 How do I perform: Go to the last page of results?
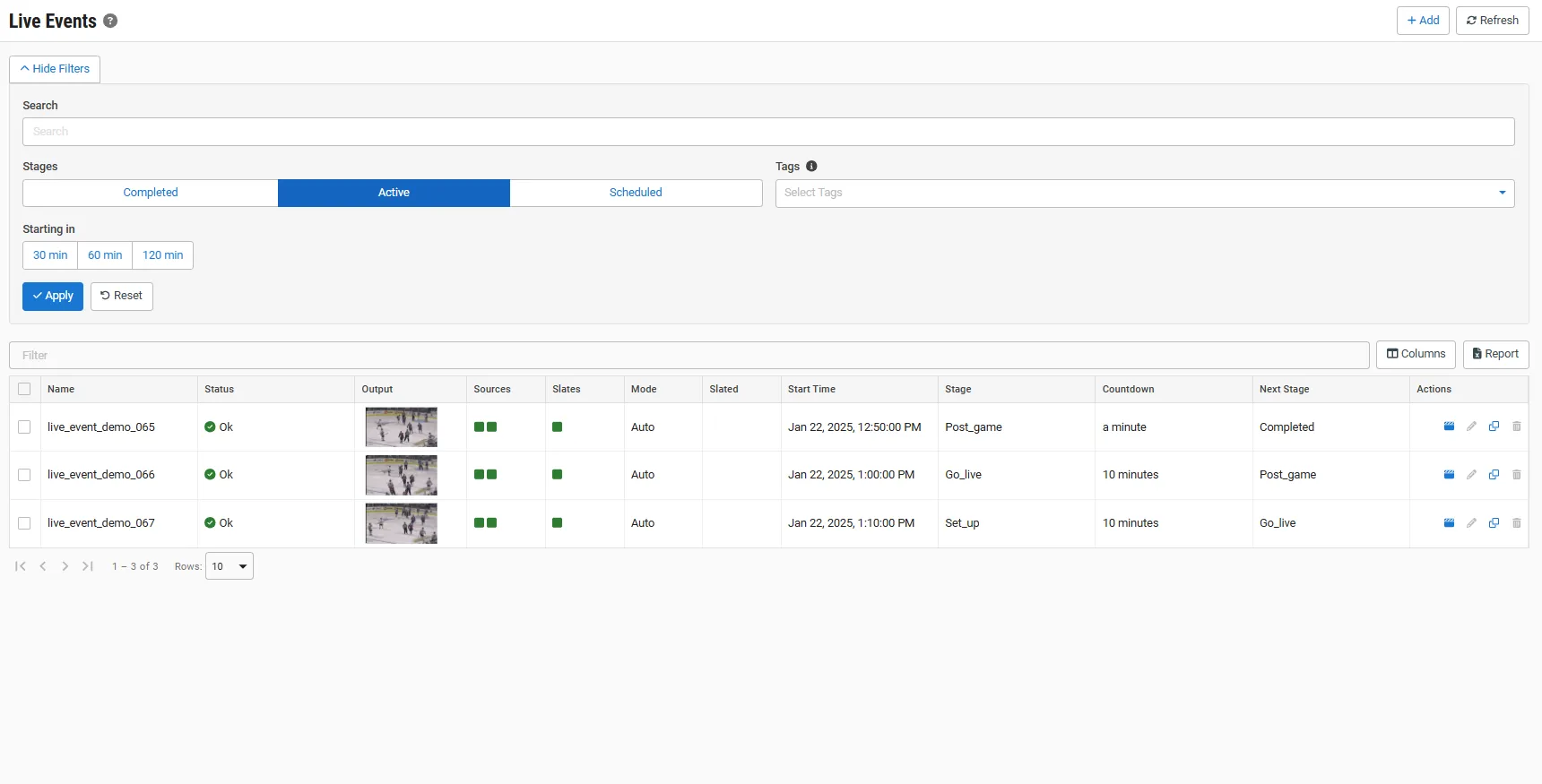point(88,566)
